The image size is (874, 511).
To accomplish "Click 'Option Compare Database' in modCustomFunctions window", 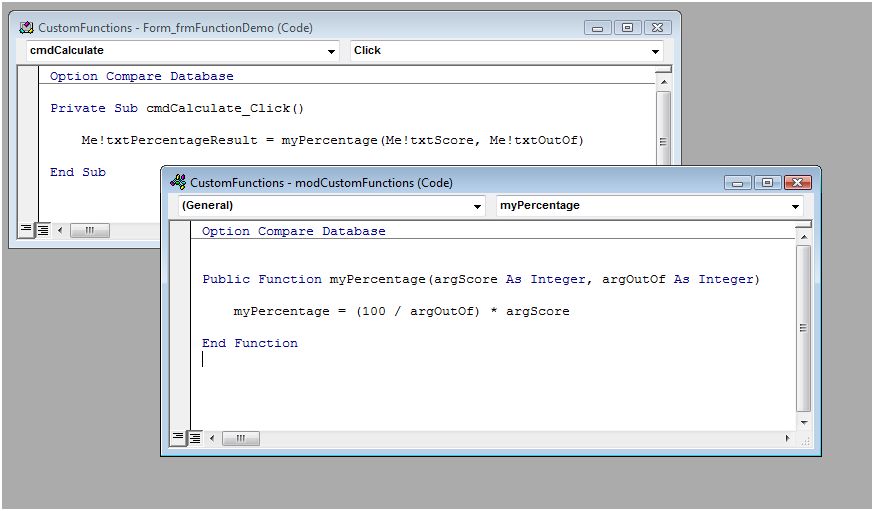I will pos(294,231).
